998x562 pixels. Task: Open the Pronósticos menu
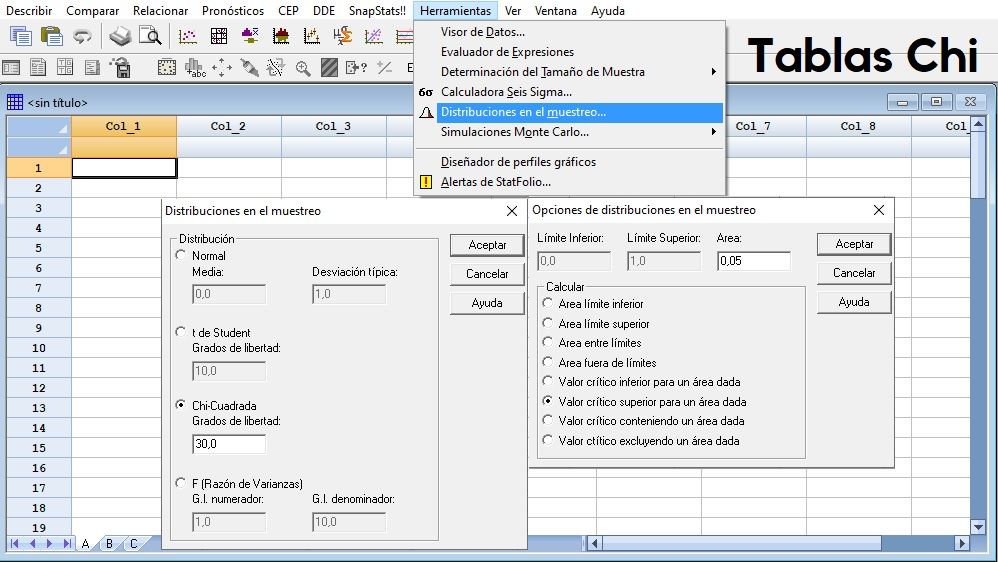click(x=232, y=11)
